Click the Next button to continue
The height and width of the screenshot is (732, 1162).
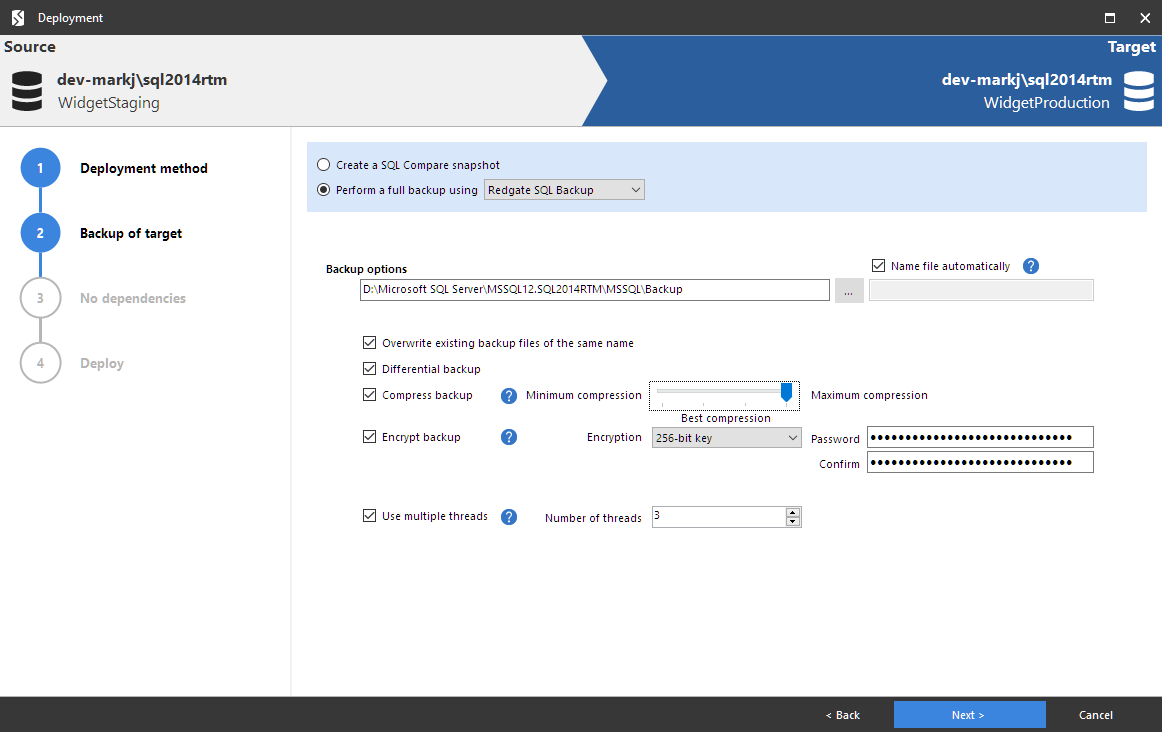968,714
